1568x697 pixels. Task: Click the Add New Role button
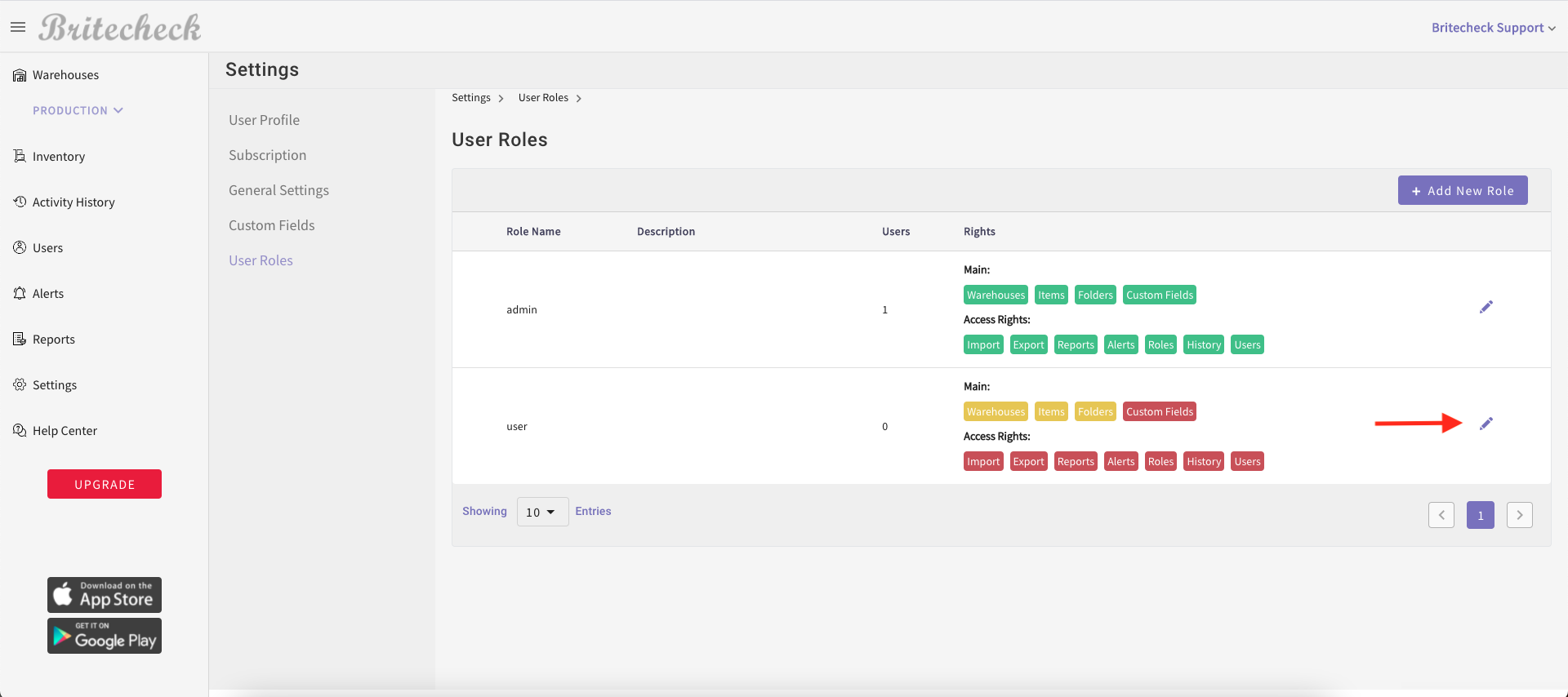tap(1462, 191)
